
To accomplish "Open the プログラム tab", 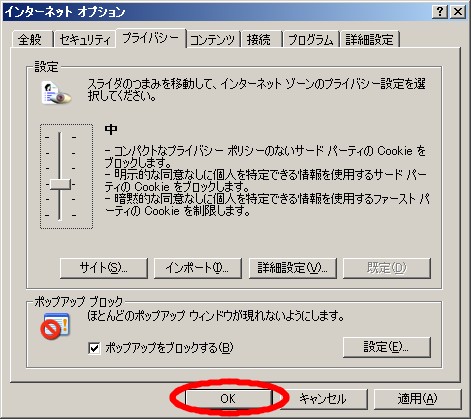I will coord(311,40).
